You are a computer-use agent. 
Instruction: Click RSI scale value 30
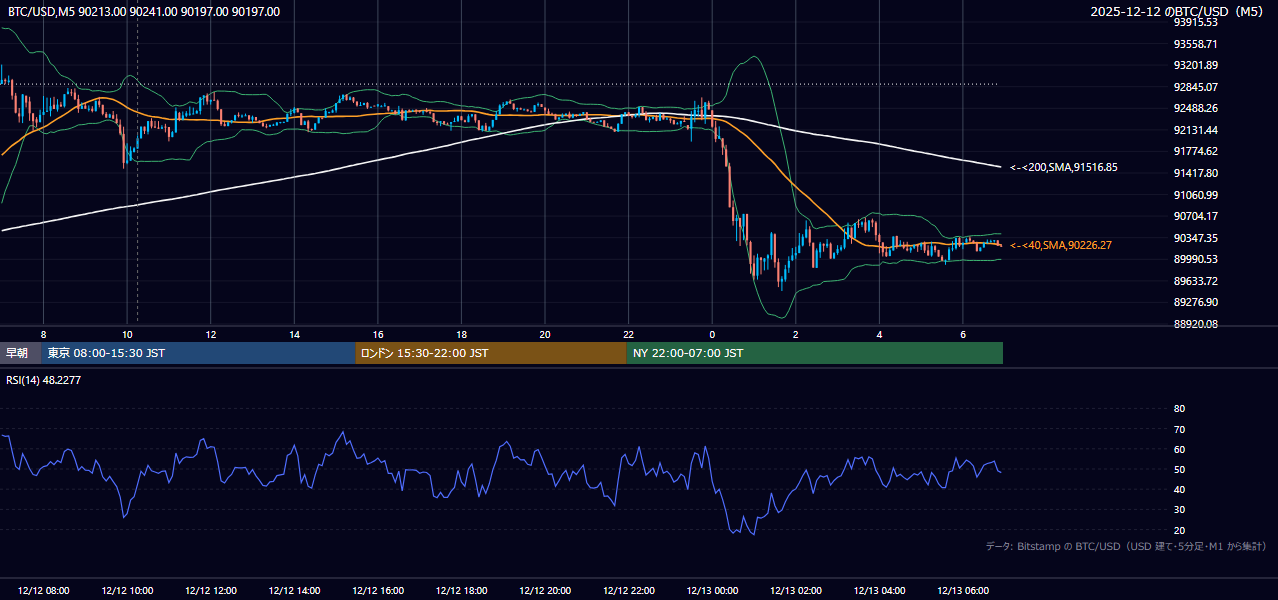pos(1179,510)
